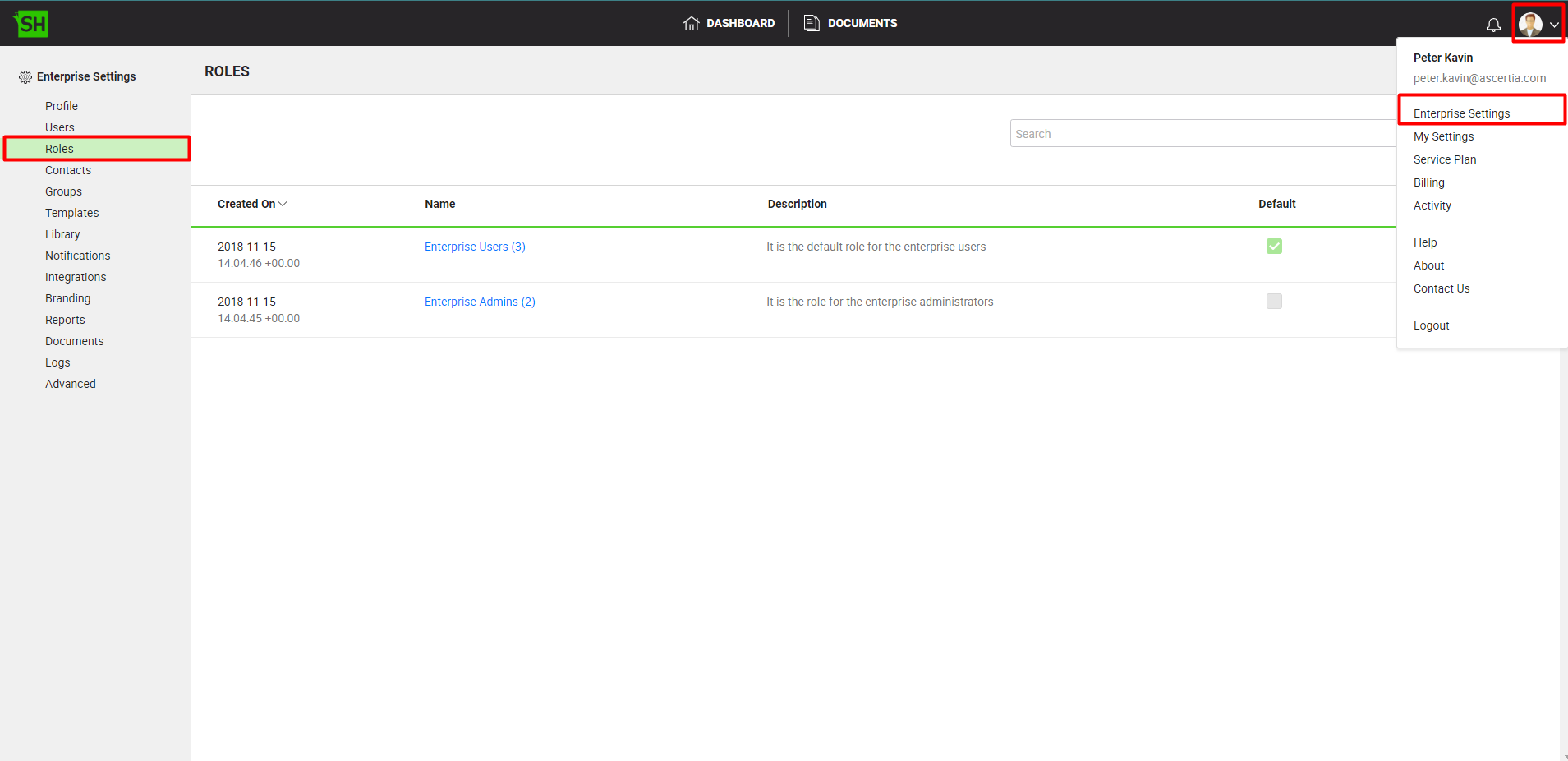Go to Users in the sidebar
The image size is (1568, 761).
pos(60,127)
